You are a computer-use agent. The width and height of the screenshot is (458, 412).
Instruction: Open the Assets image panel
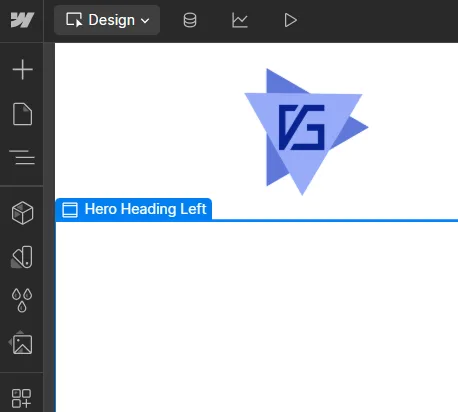21,343
